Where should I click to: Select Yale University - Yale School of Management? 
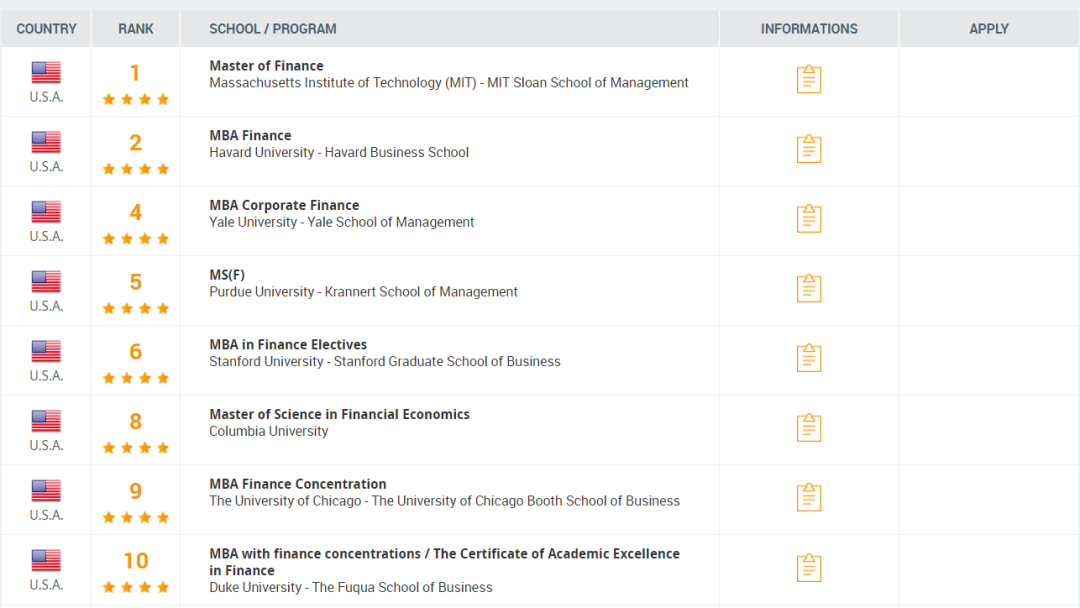click(x=342, y=222)
